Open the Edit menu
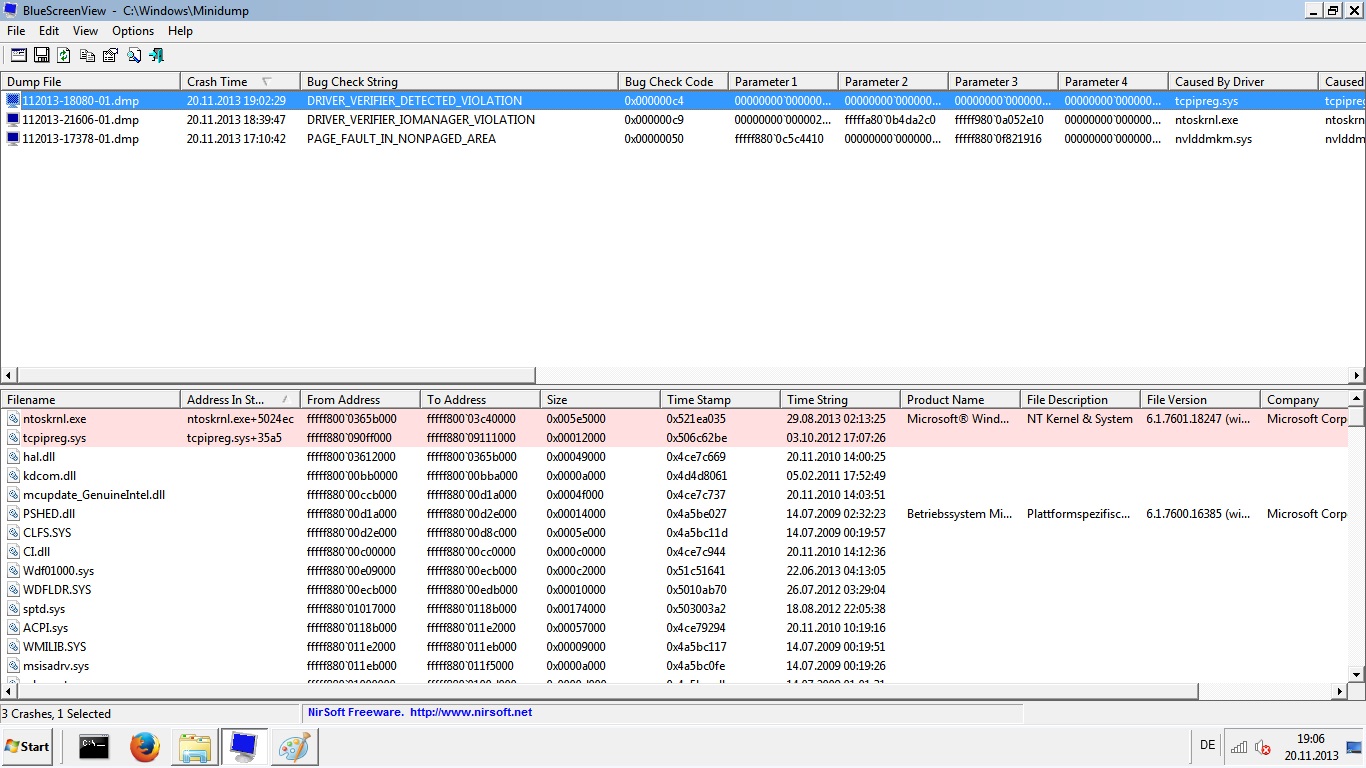The width and height of the screenshot is (1366, 768). click(49, 31)
